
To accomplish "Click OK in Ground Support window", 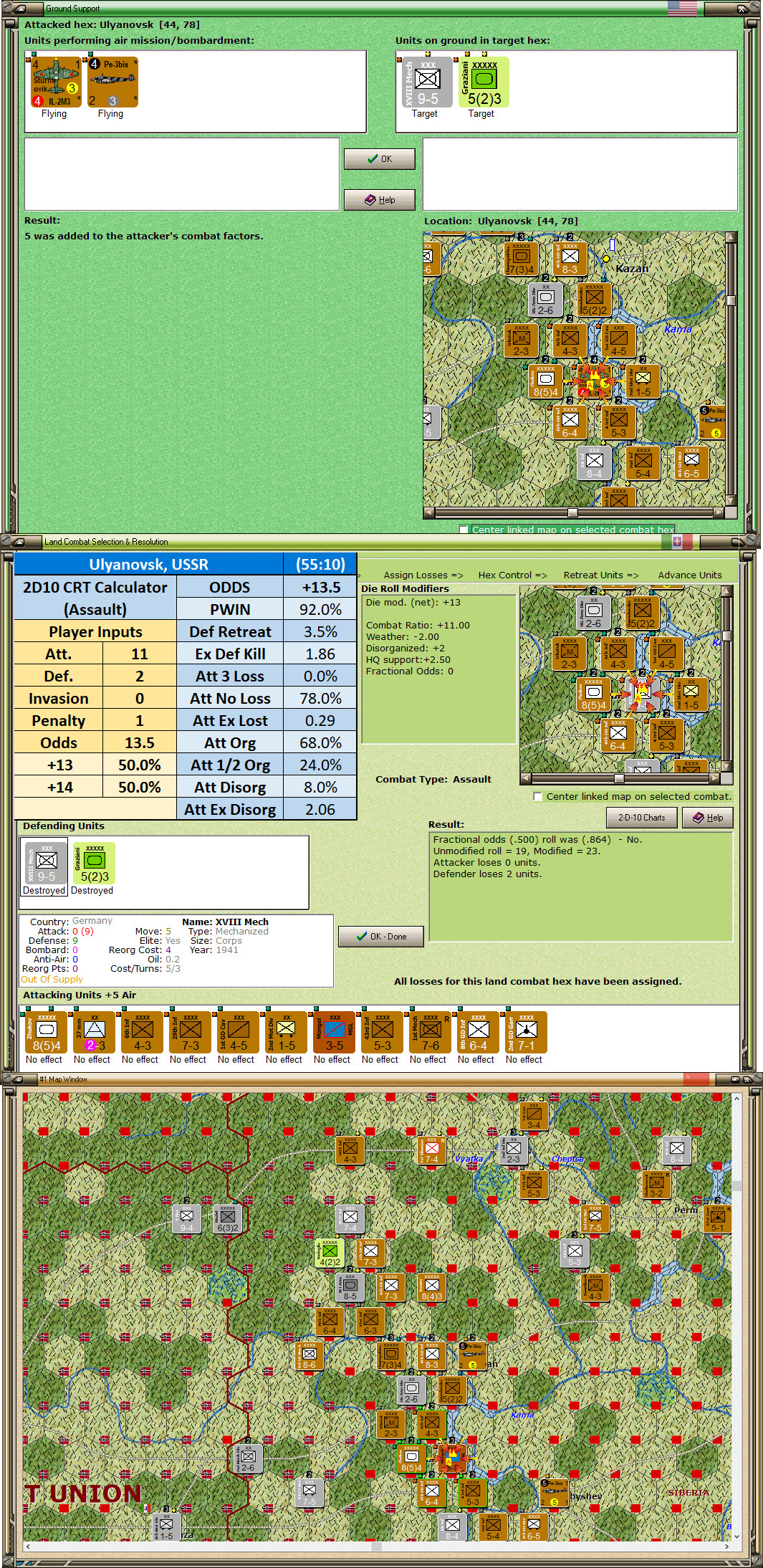I will pos(380,159).
